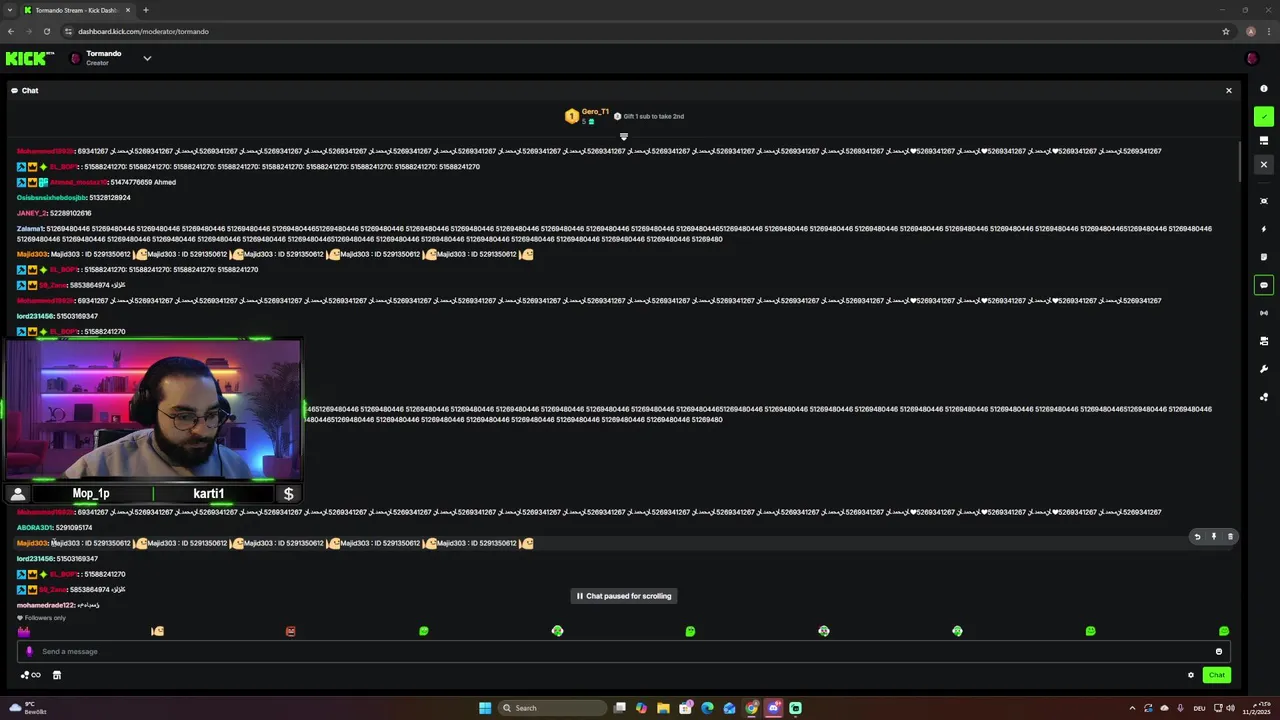Click the reply icon on hovered Majid303 message
Viewport: 1280px width, 720px height.
pyautogui.click(x=1197, y=537)
